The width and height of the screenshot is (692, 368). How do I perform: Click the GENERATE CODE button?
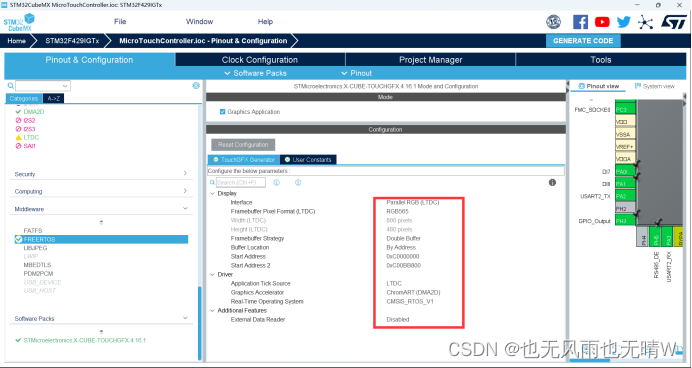tap(583, 41)
